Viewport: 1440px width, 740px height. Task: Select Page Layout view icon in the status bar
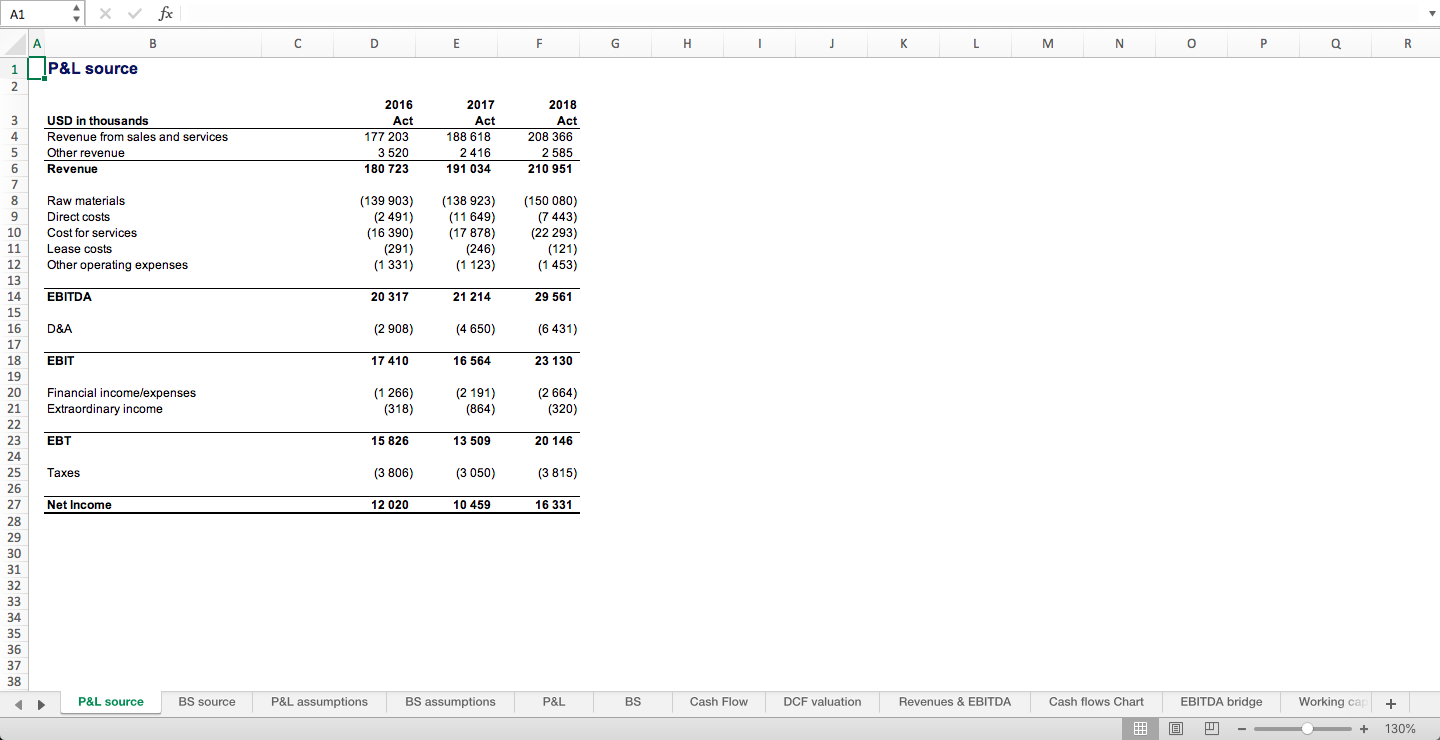pyautogui.click(x=1177, y=728)
